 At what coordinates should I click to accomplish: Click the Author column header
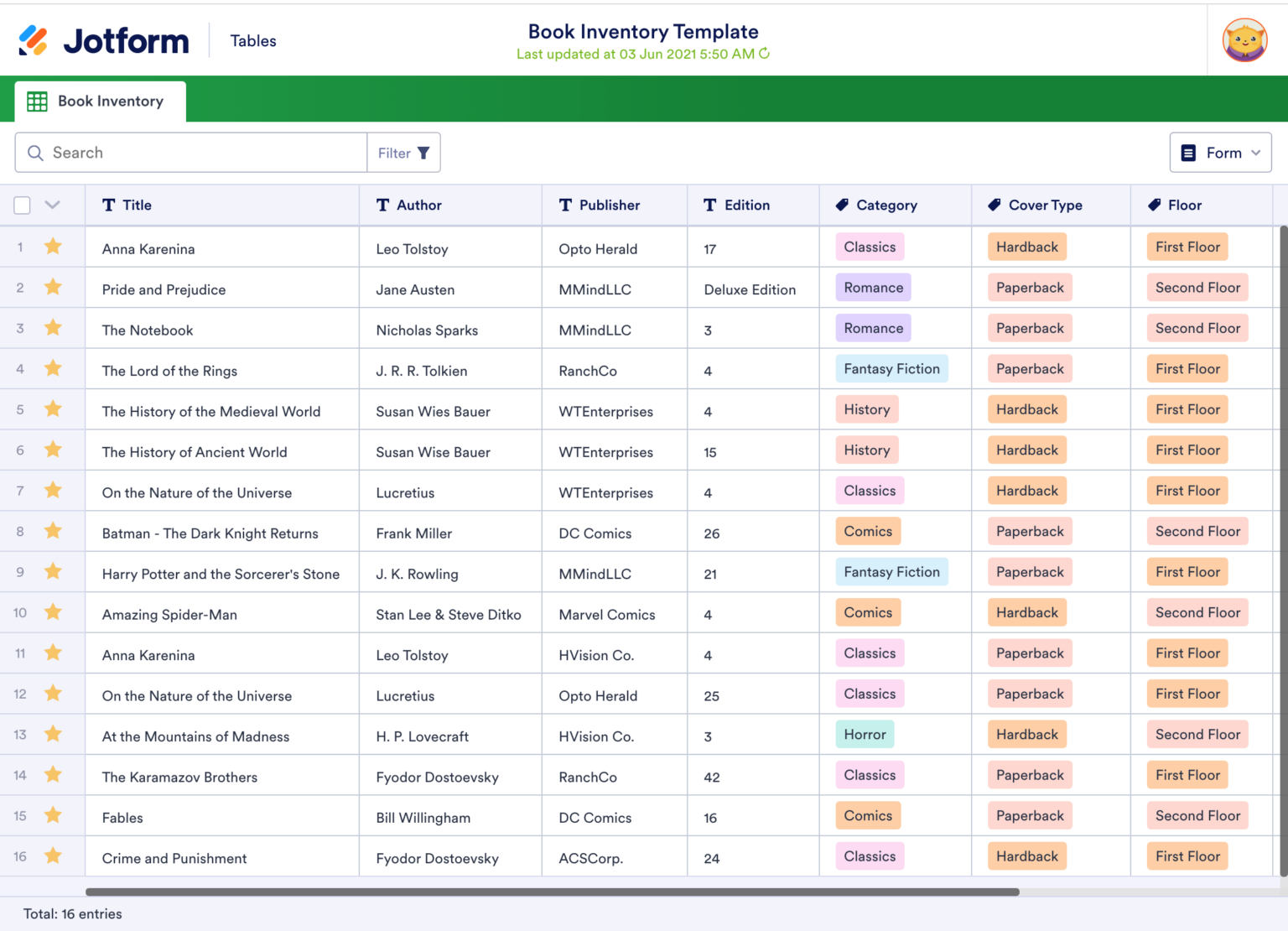418,205
